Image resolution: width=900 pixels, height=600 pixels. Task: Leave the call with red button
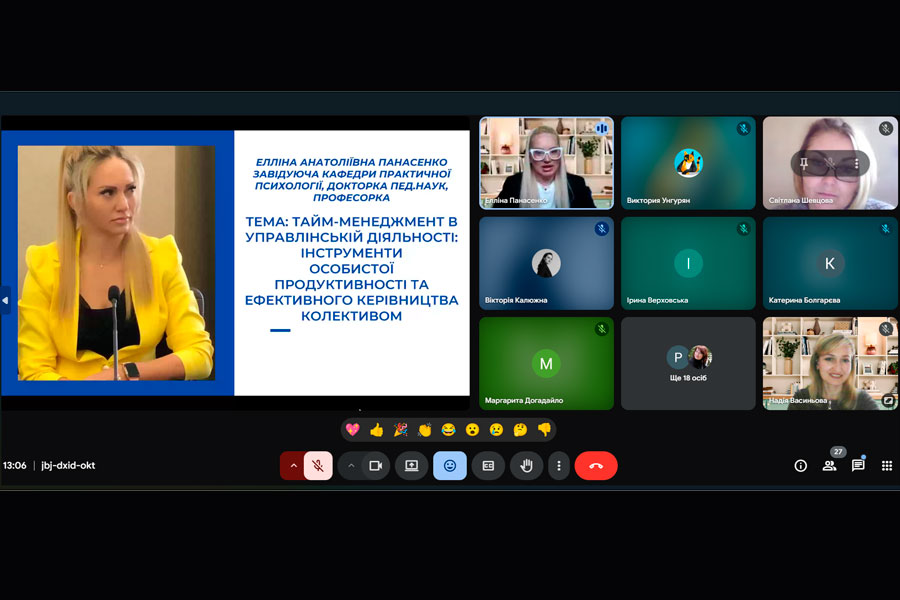pos(596,466)
